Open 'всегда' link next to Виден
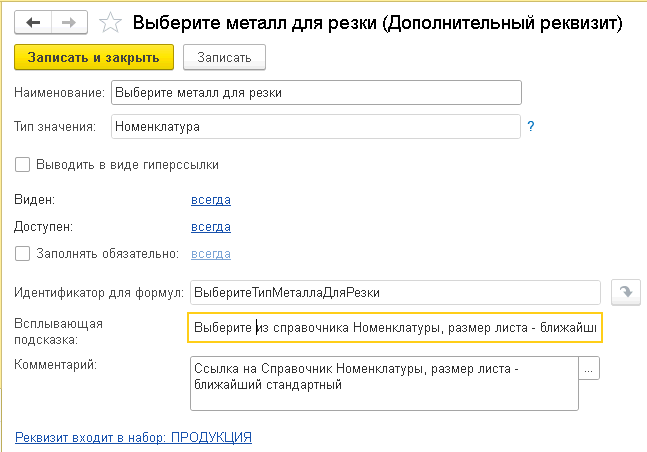This screenshot has width=647, height=452. click(210, 200)
